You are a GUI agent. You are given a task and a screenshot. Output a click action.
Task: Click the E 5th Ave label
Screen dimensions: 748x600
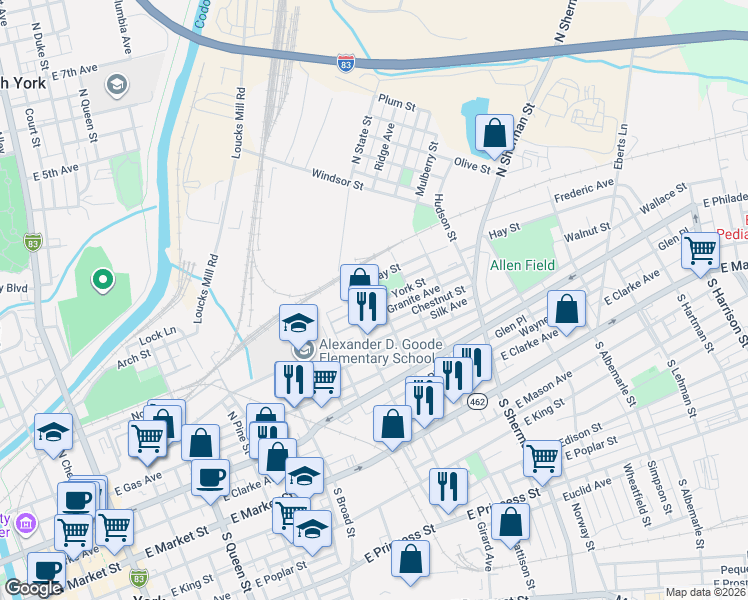point(55,172)
